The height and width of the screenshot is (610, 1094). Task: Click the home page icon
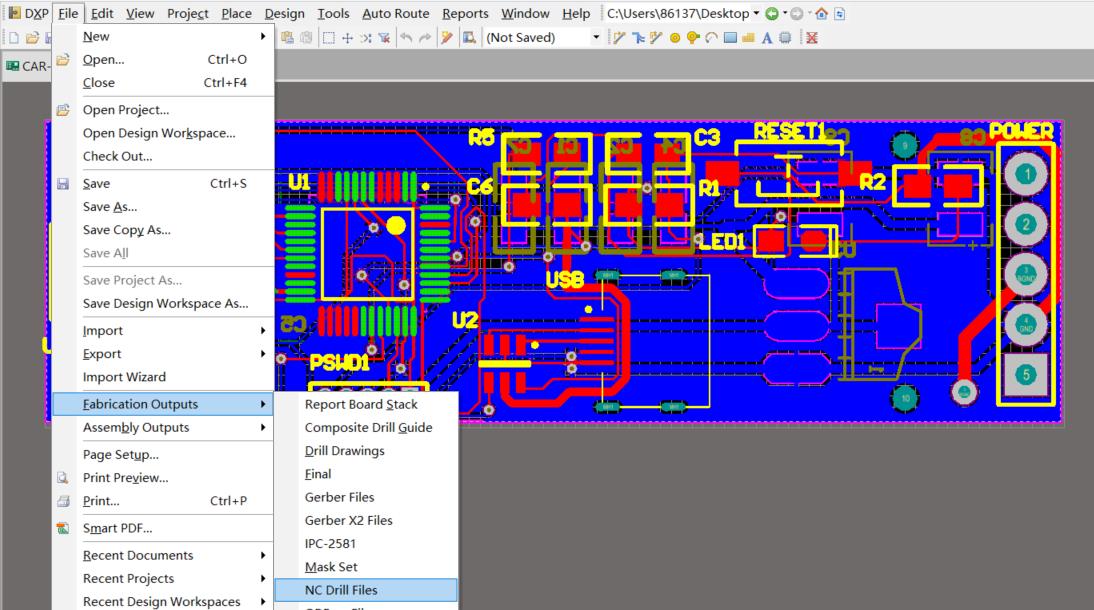pos(821,13)
